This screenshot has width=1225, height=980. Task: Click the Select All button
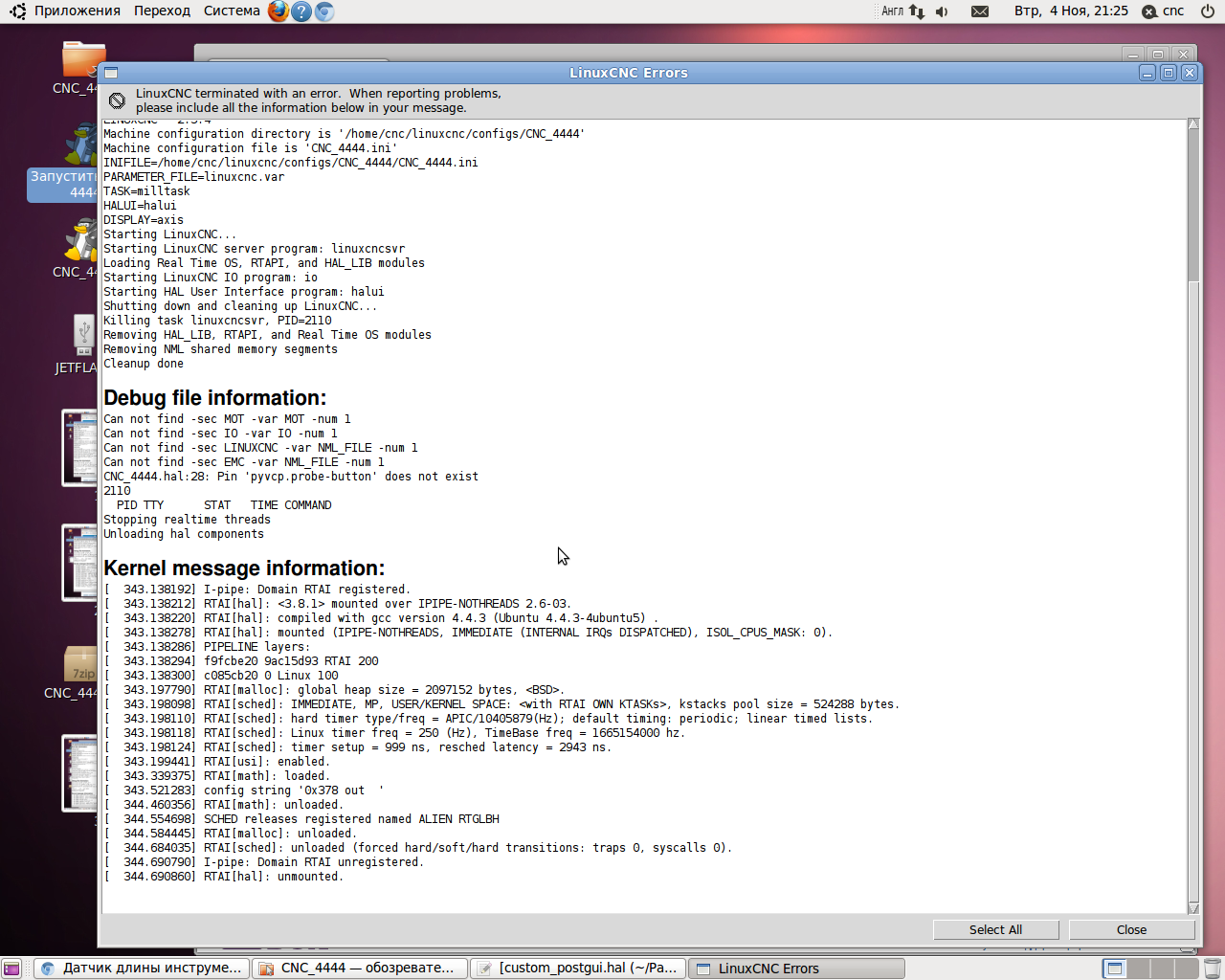995,929
